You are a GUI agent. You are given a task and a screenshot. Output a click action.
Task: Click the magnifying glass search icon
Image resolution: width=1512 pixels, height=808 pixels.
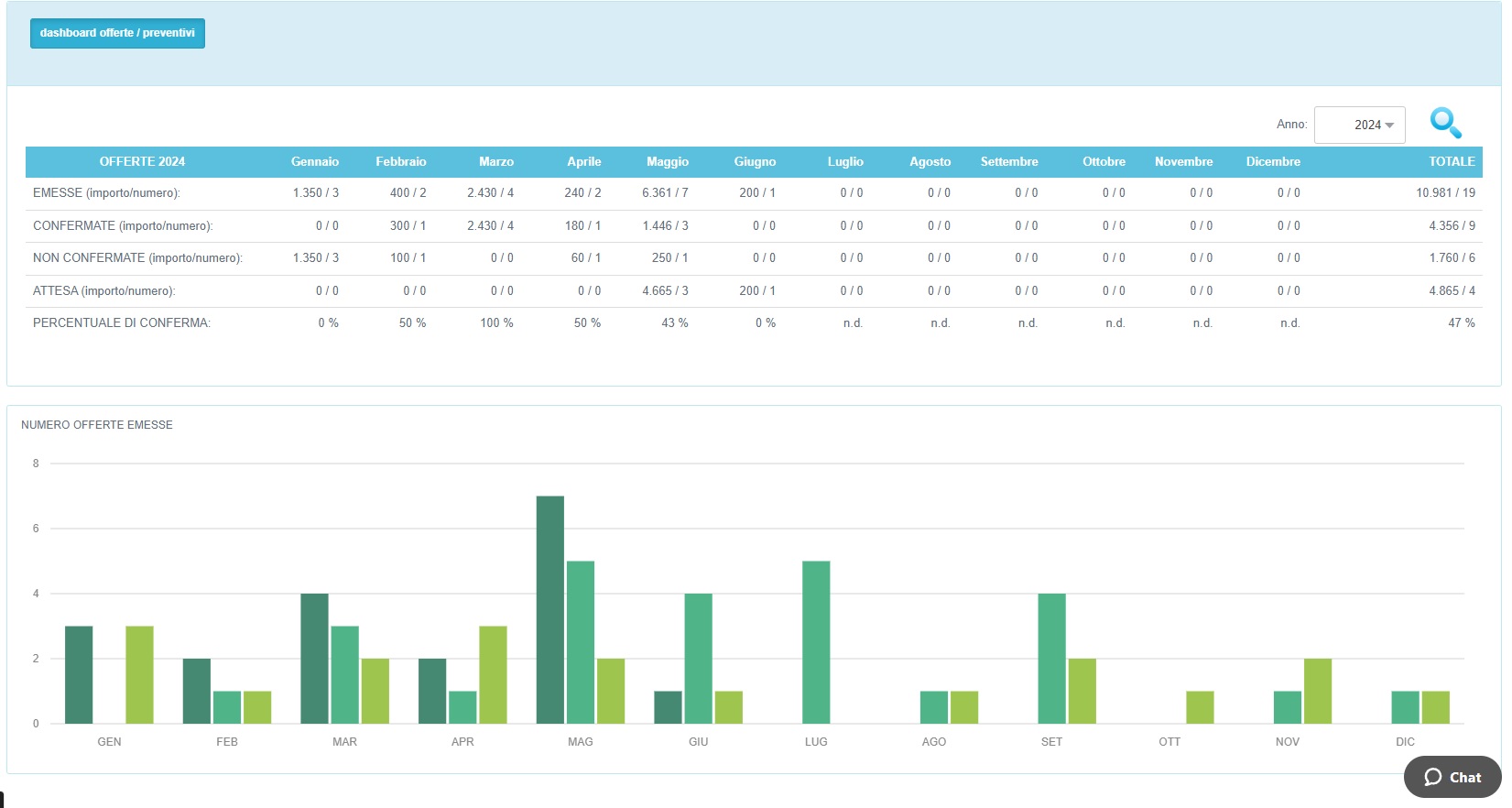click(x=1445, y=123)
